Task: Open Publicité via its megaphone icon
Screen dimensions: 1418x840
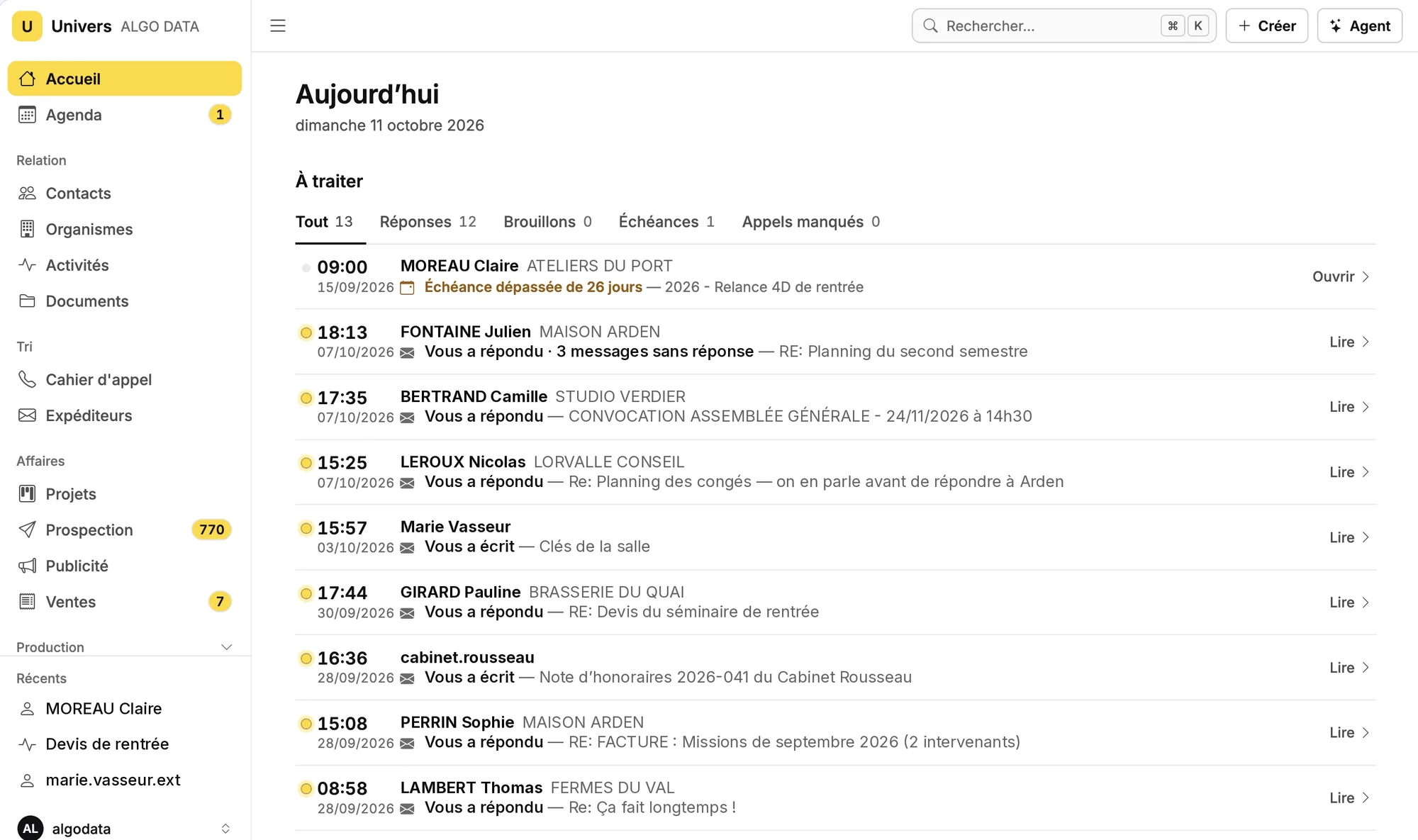Action: click(28, 566)
